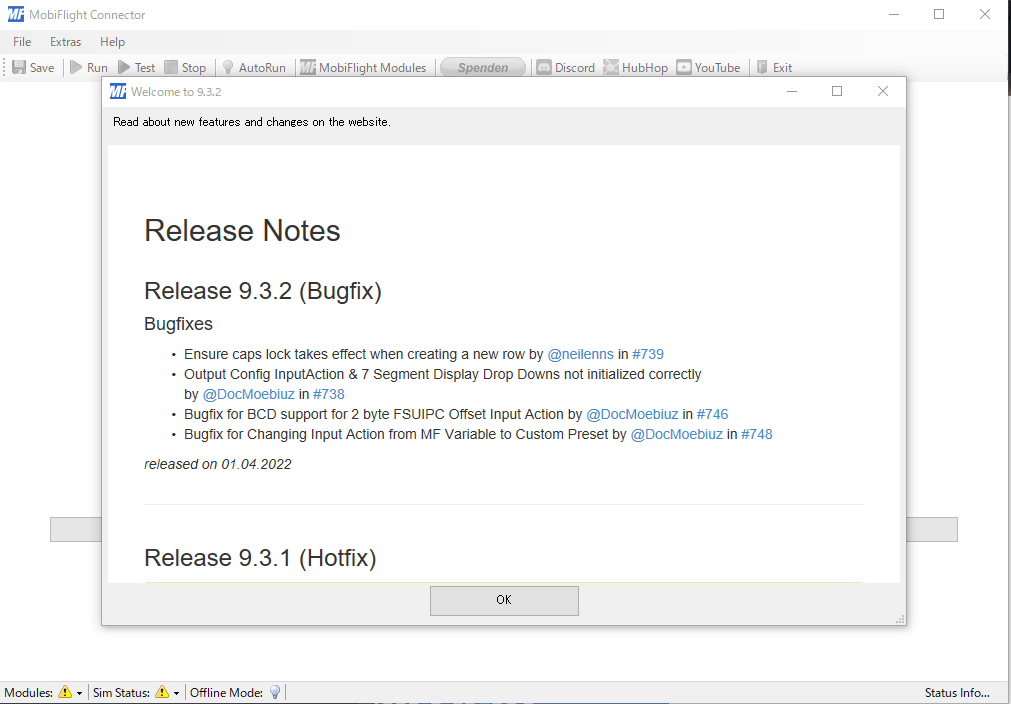
Task: Click the "released on 01.04.2022" text
Action: pyautogui.click(x=218, y=464)
